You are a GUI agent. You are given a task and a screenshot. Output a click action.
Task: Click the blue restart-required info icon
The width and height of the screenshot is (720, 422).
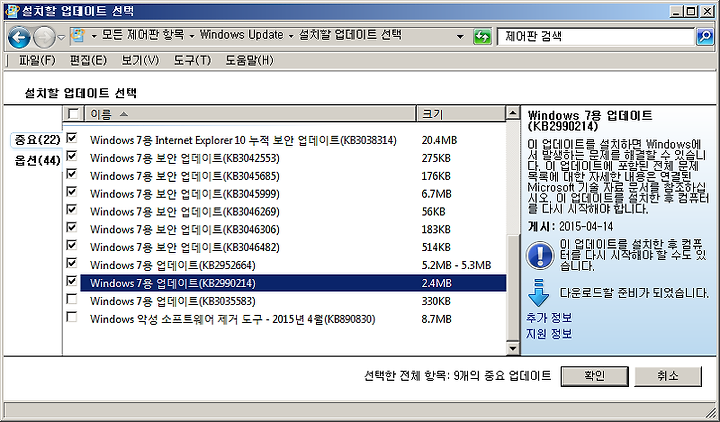[540, 255]
